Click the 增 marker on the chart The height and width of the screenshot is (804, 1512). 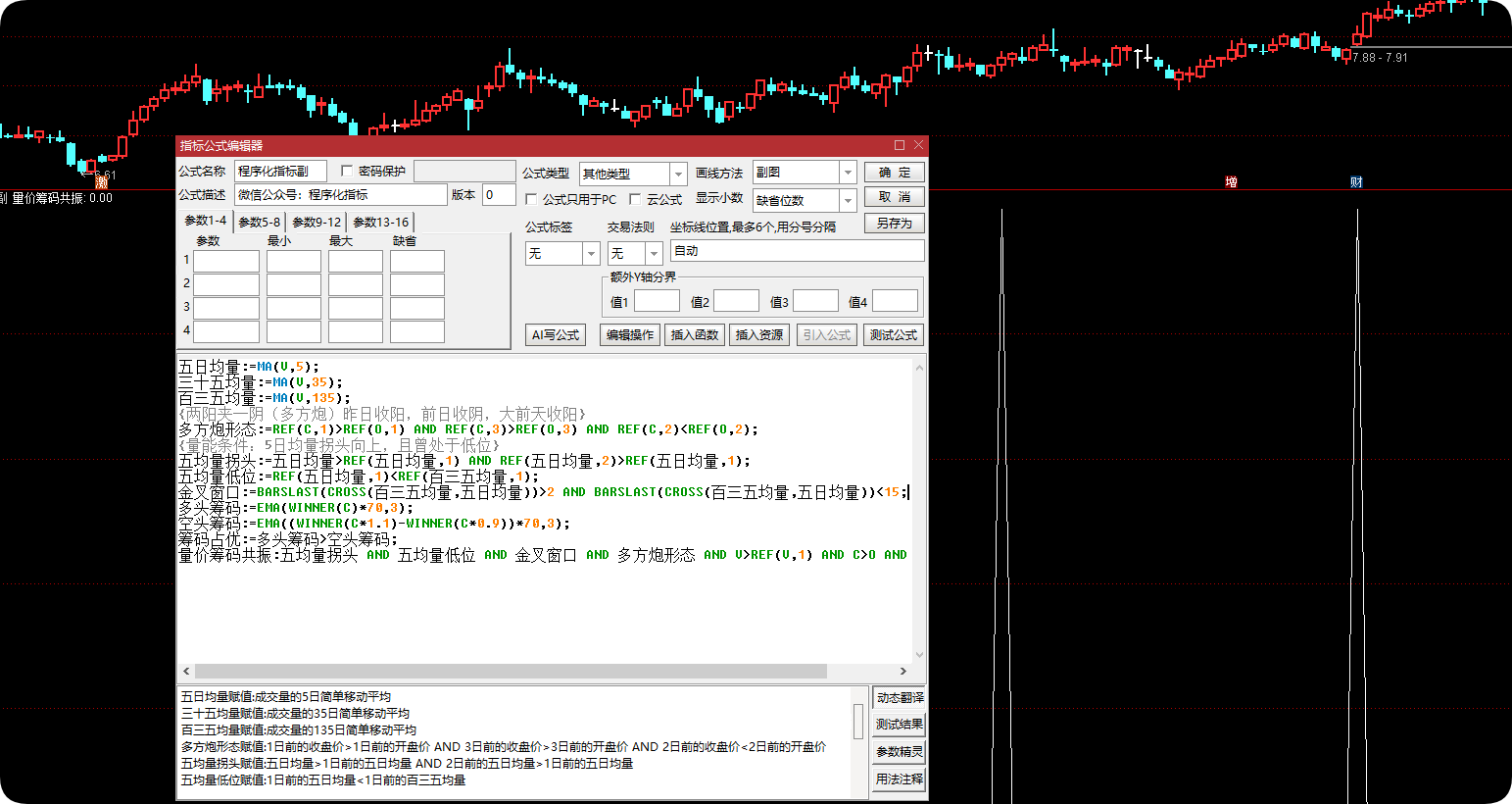coord(1232,181)
